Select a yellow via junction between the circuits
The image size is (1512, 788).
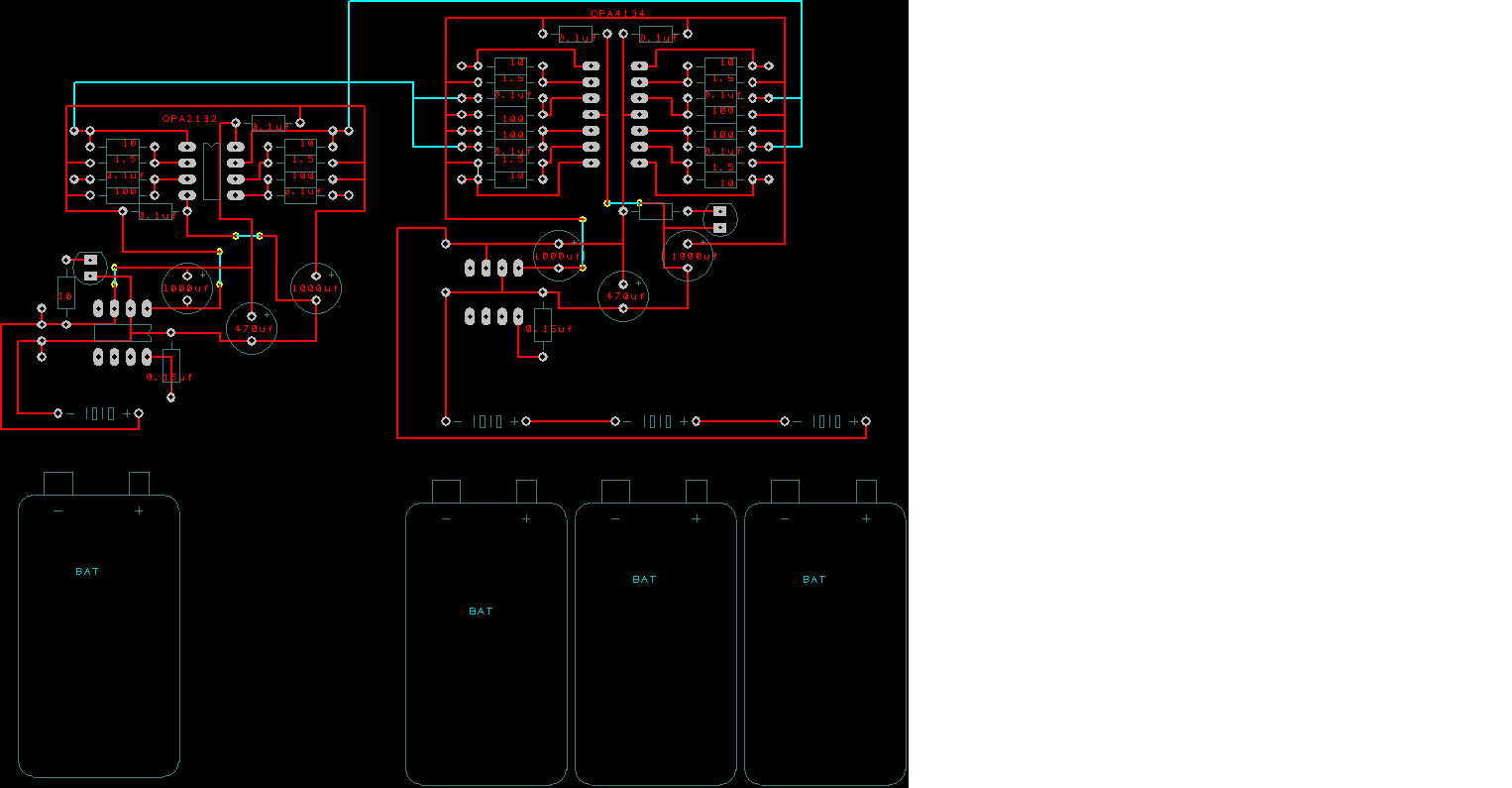tap(235, 236)
